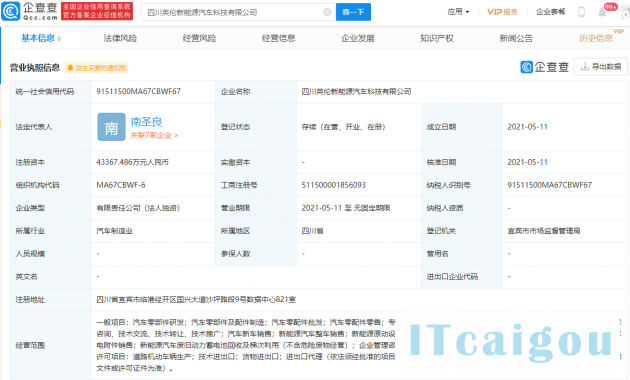Viewport: 630px width, 380px height.
Task: Switch to the 新闻公告 tab
Action: [x=516, y=38]
